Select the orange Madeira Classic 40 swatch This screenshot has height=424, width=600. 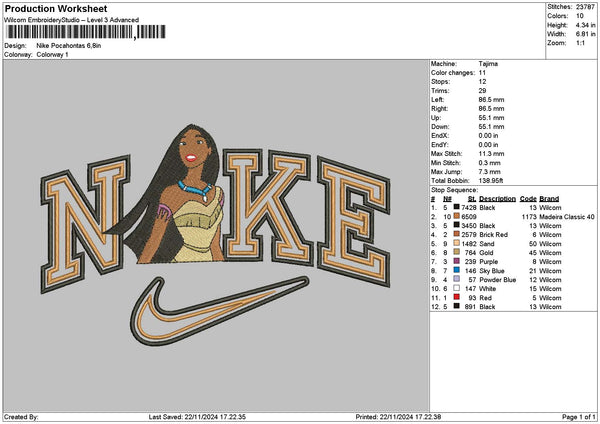pyautogui.click(x=457, y=216)
